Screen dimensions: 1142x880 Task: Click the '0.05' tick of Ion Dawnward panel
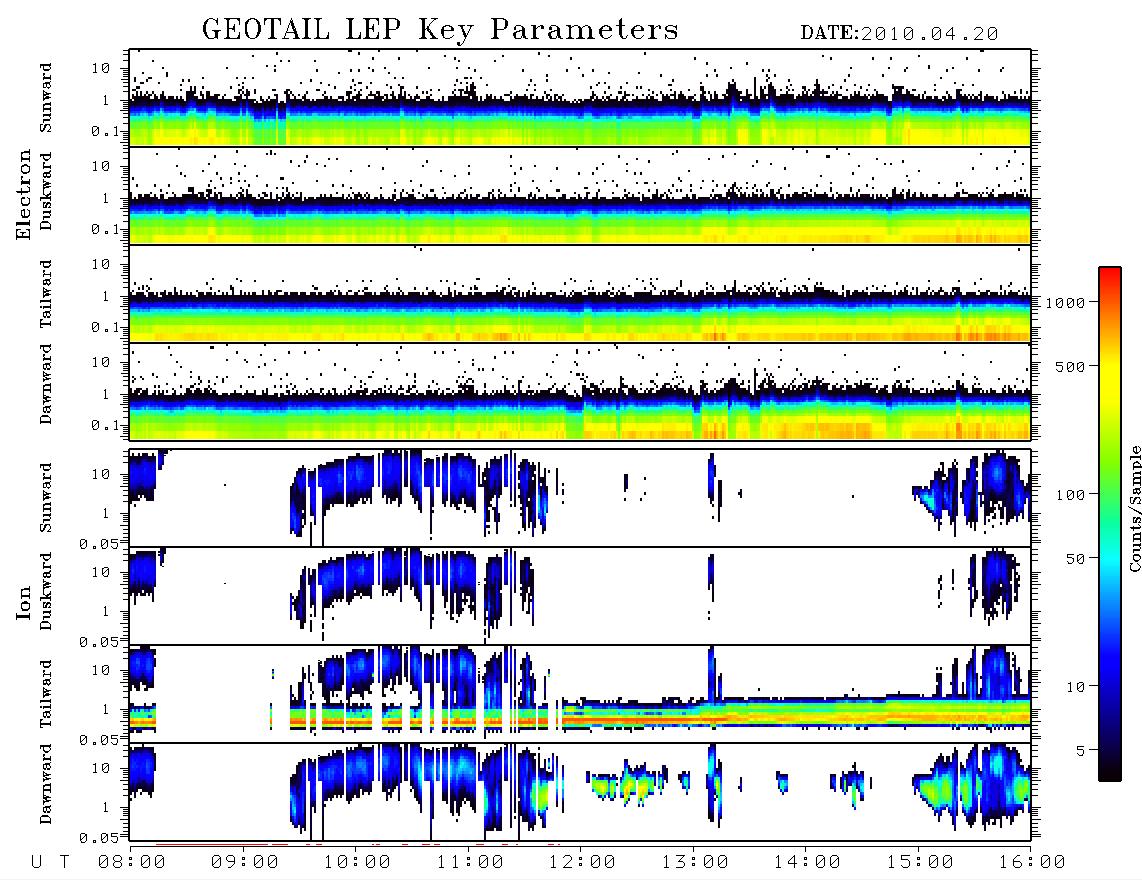(x=99, y=838)
